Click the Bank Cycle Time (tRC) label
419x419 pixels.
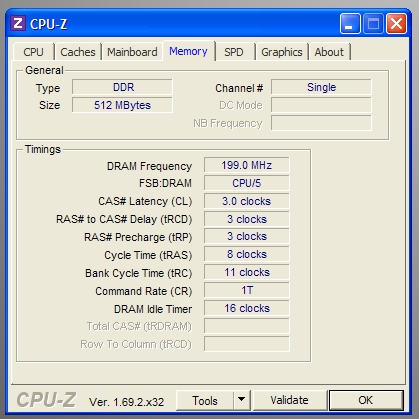[x=139, y=273]
